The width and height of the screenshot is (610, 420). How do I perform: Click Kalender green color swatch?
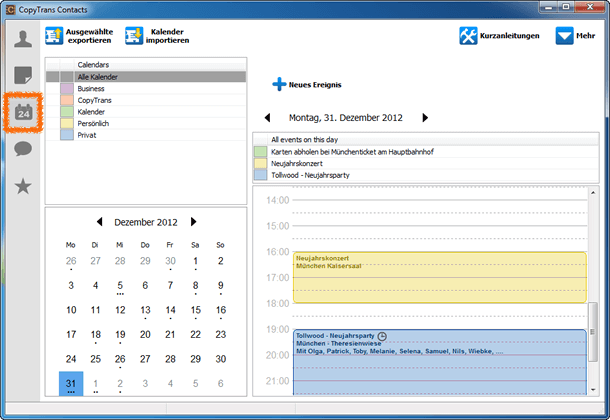click(x=67, y=112)
